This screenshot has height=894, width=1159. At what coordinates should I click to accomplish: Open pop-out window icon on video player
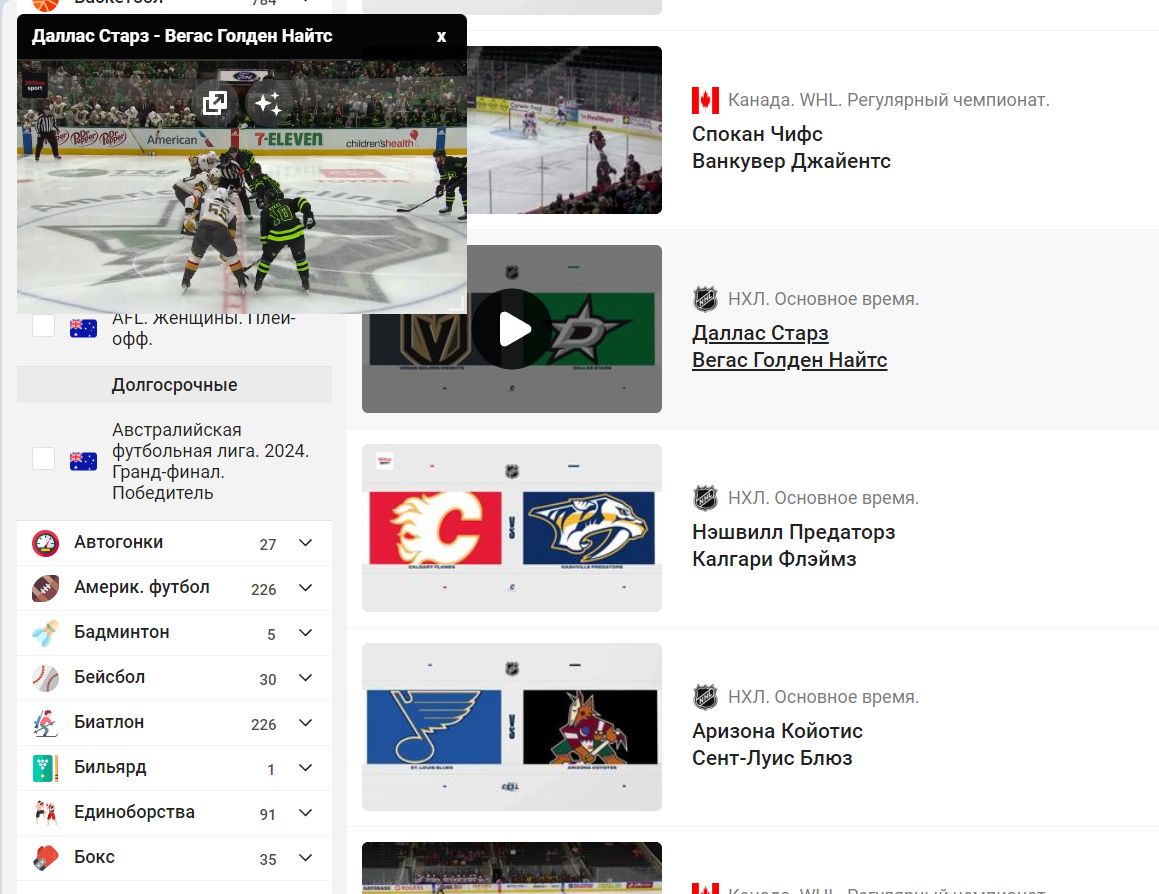tap(215, 103)
